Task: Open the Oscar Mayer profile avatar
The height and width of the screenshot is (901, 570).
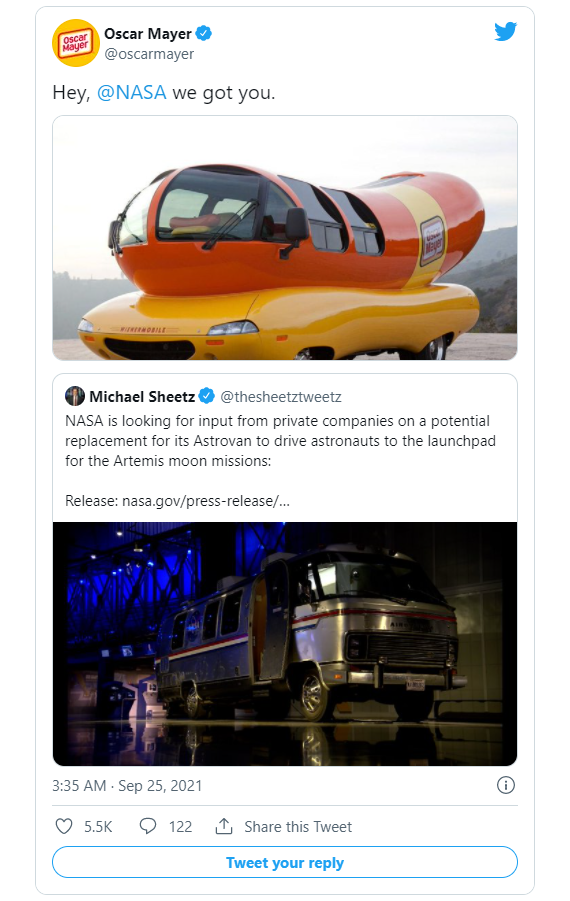Action: [x=76, y=43]
